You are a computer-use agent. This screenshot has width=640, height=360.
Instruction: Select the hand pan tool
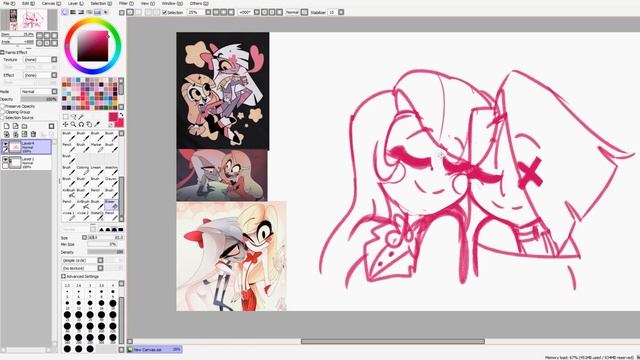tap(89, 124)
